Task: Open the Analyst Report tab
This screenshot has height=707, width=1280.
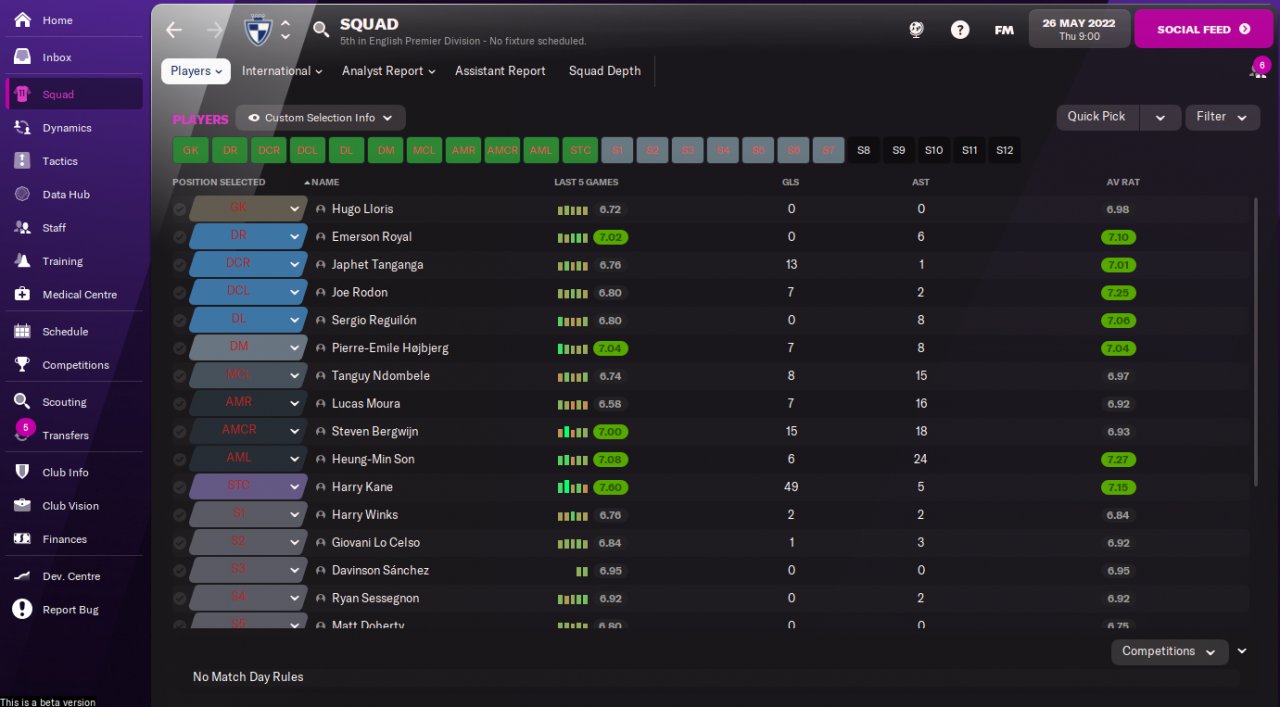Action: (388, 71)
